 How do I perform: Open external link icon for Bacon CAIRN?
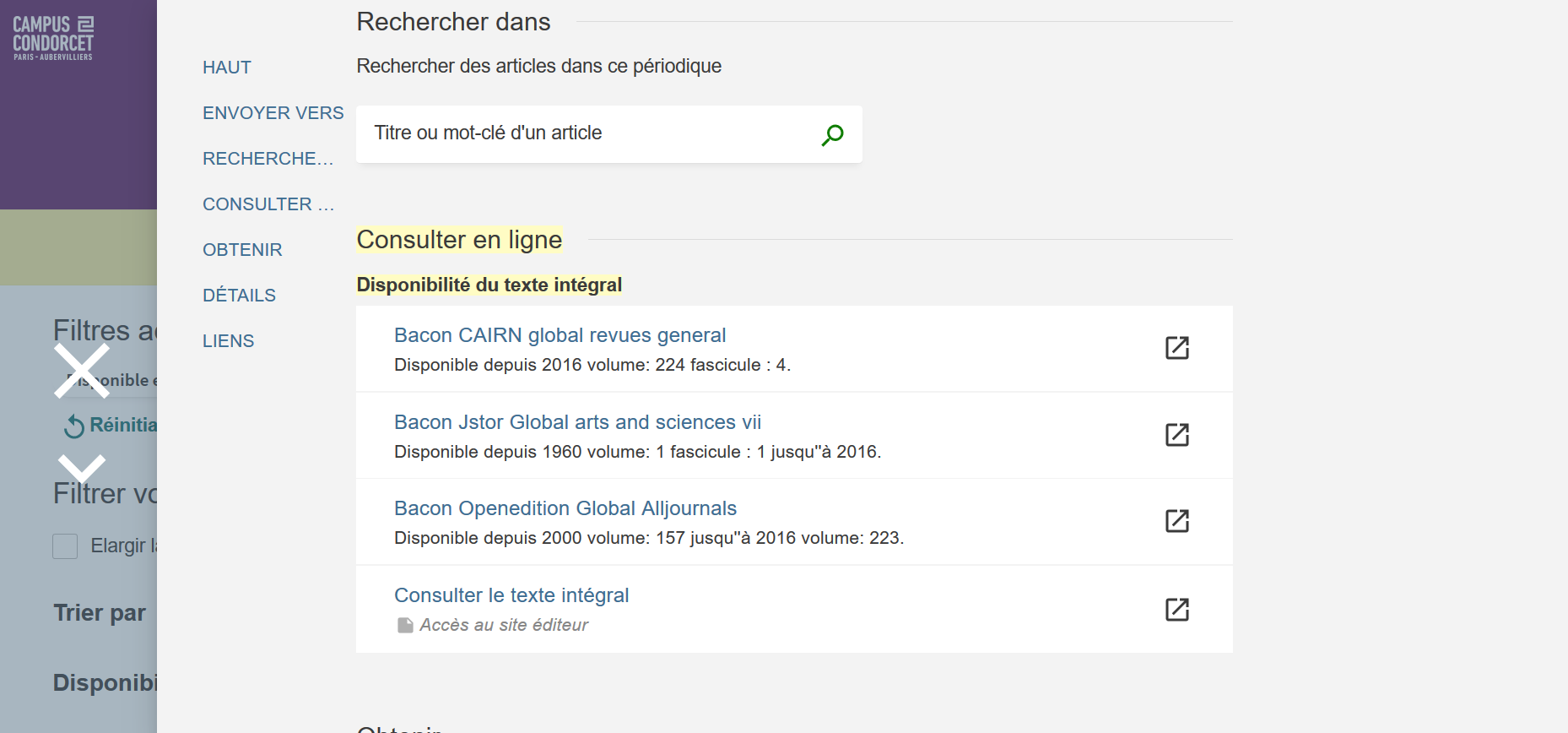point(1176,348)
